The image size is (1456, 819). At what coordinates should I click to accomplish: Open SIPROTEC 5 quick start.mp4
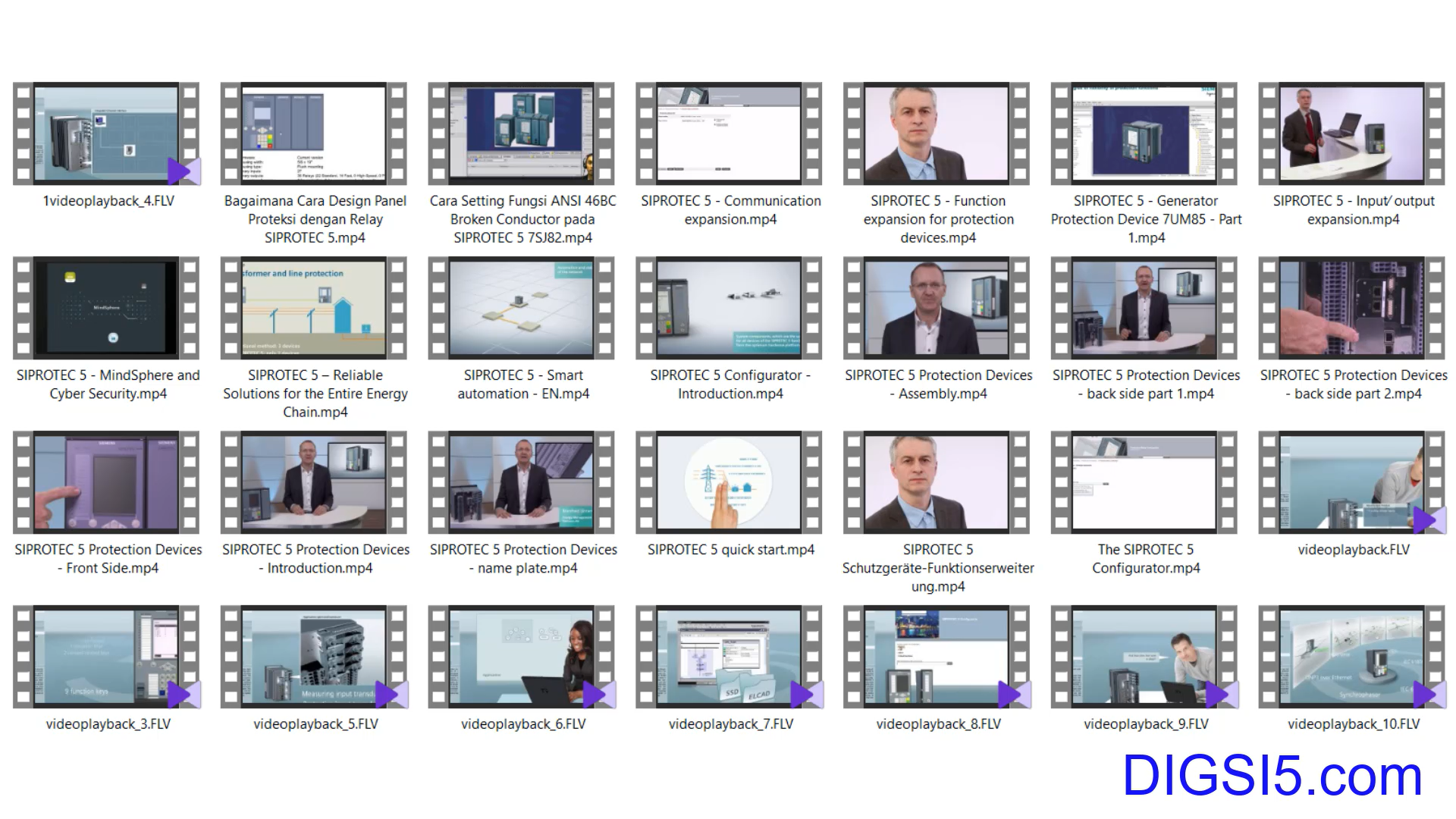729,483
